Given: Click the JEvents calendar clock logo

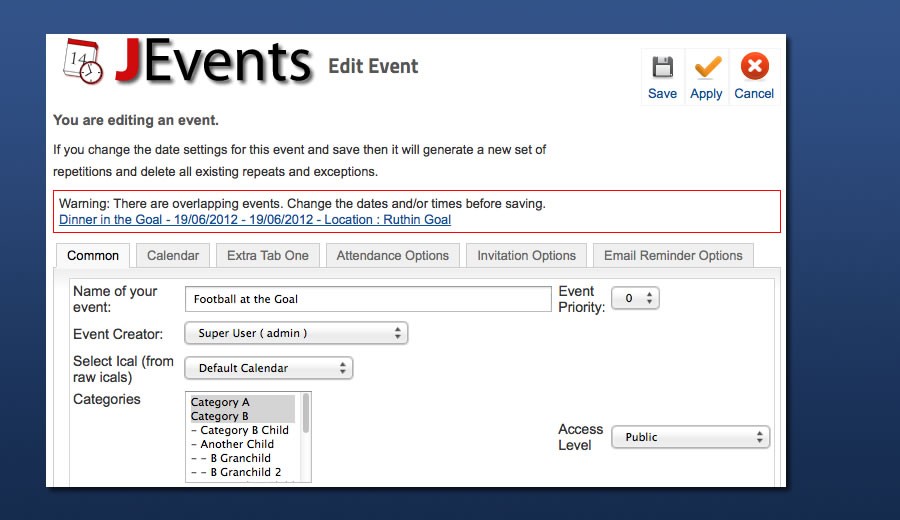Looking at the screenshot, I should (82, 62).
